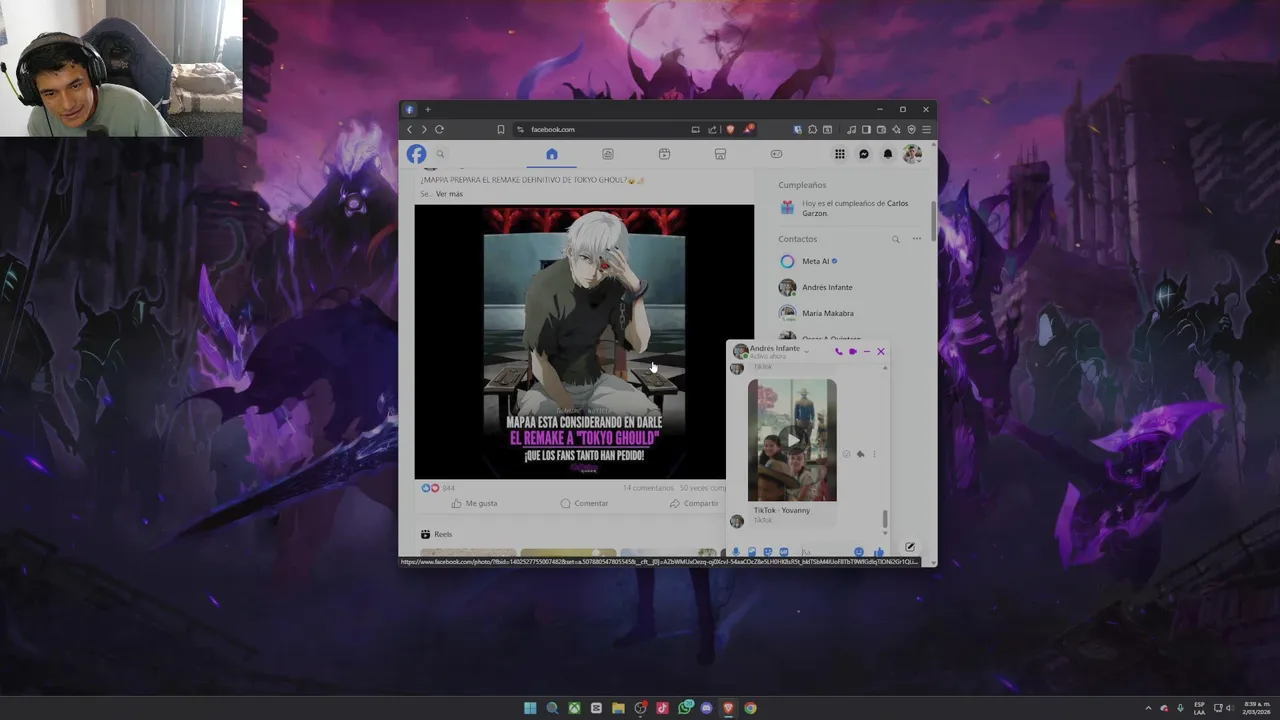Screen dimensions: 1280x720
Task: Open Brave Shields lion icon
Action: click(730, 129)
